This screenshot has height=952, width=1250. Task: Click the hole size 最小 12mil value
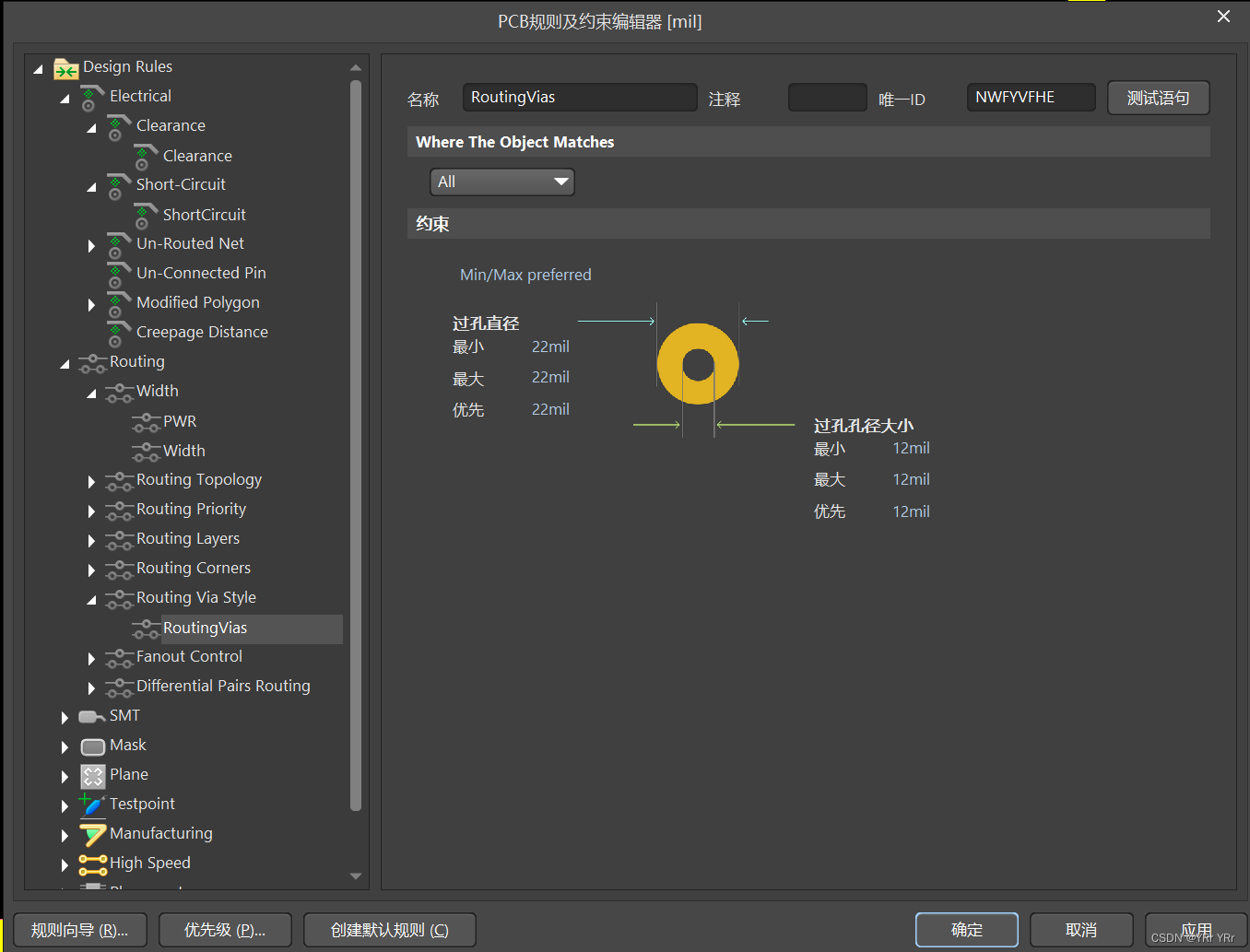[x=911, y=448]
